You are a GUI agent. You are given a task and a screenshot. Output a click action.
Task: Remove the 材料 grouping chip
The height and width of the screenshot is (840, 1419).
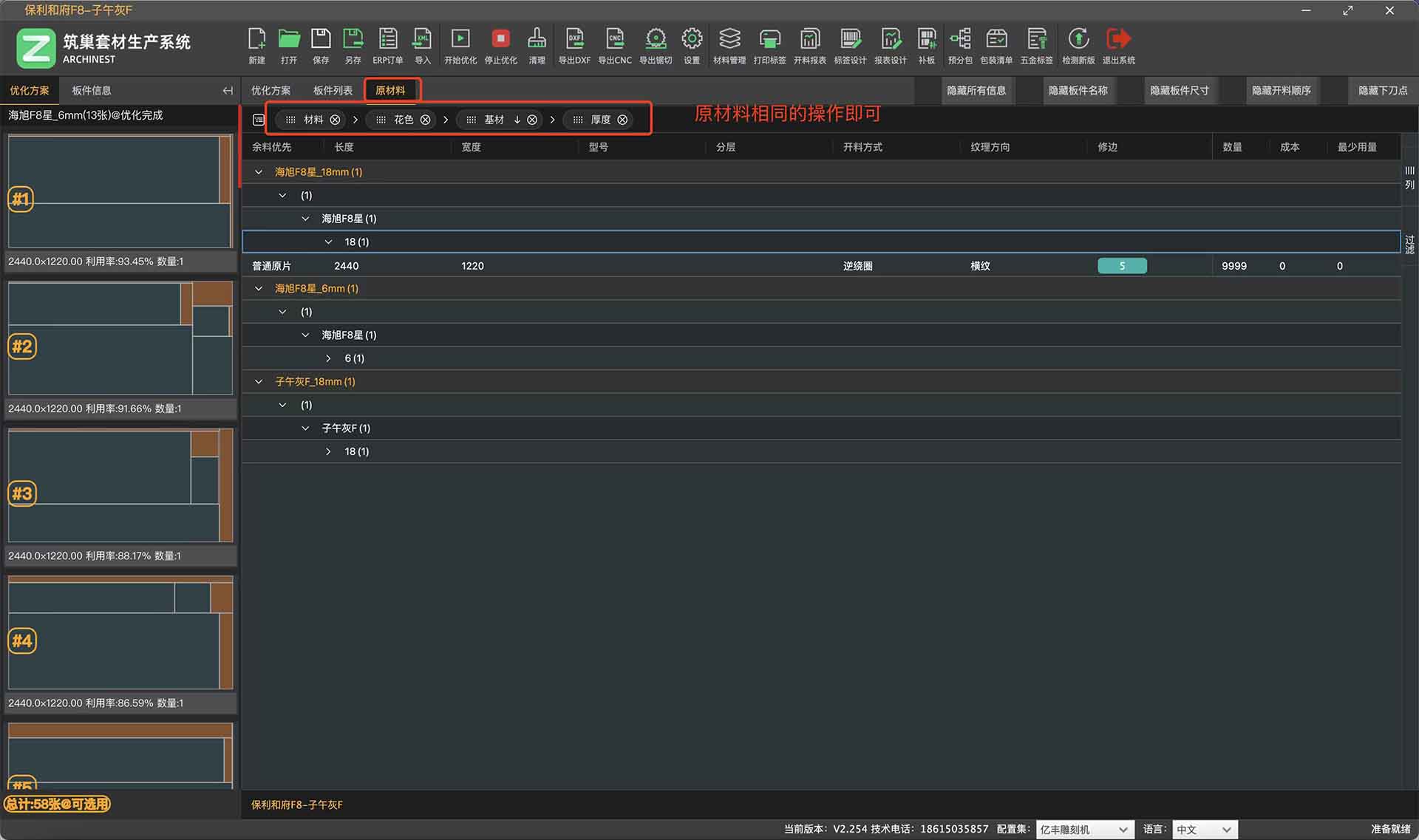[335, 120]
